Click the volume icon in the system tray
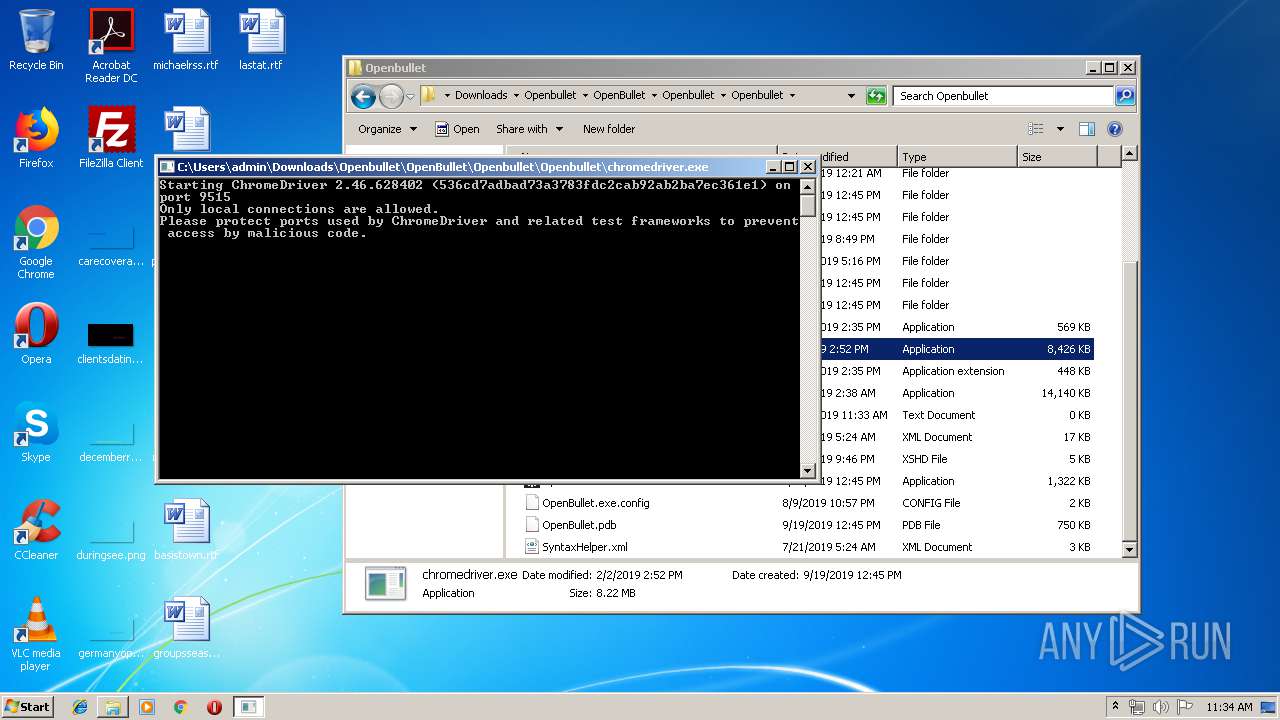The image size is (1280, 720). click(1160, 707)
